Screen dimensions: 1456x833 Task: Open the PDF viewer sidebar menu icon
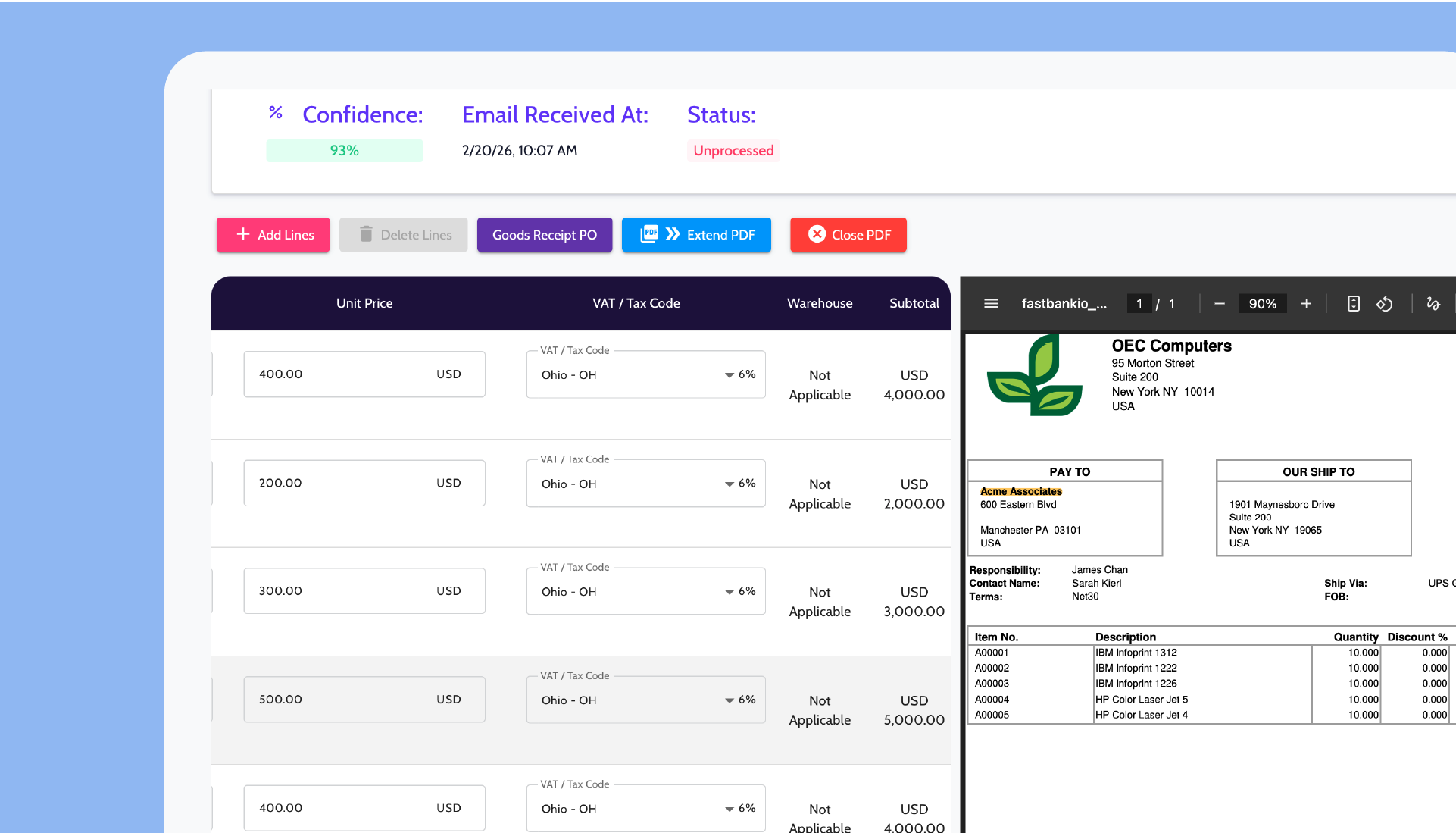pyautogui.click(x=990, y=304)
